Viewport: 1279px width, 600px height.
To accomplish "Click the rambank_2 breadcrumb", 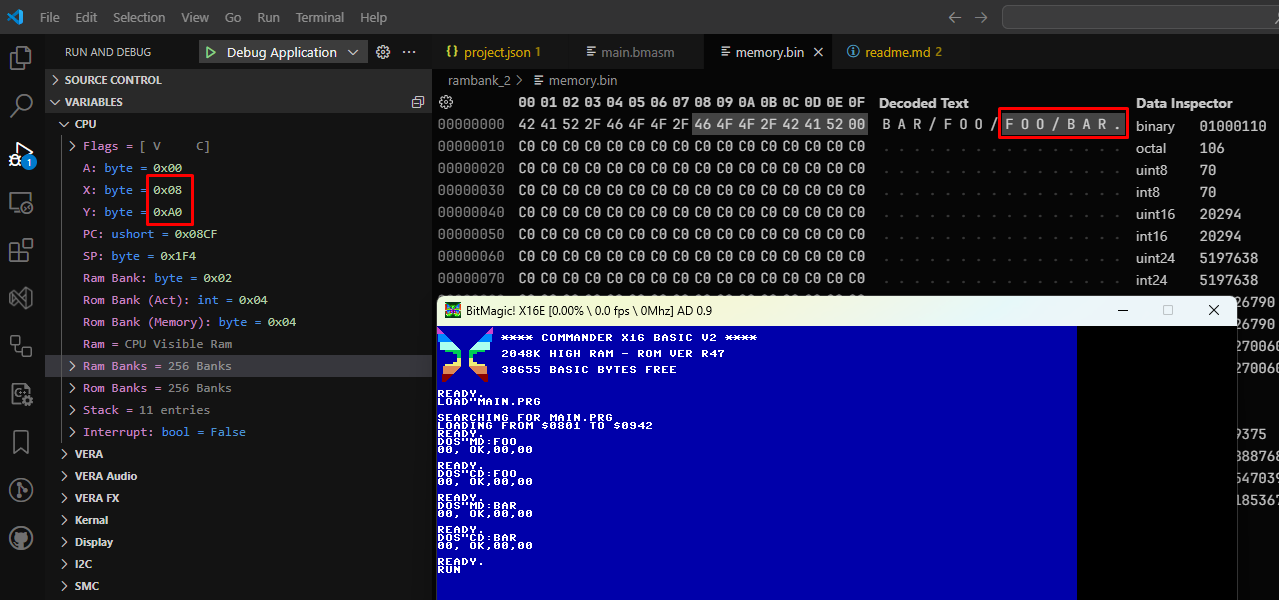I will coord(479,80).
